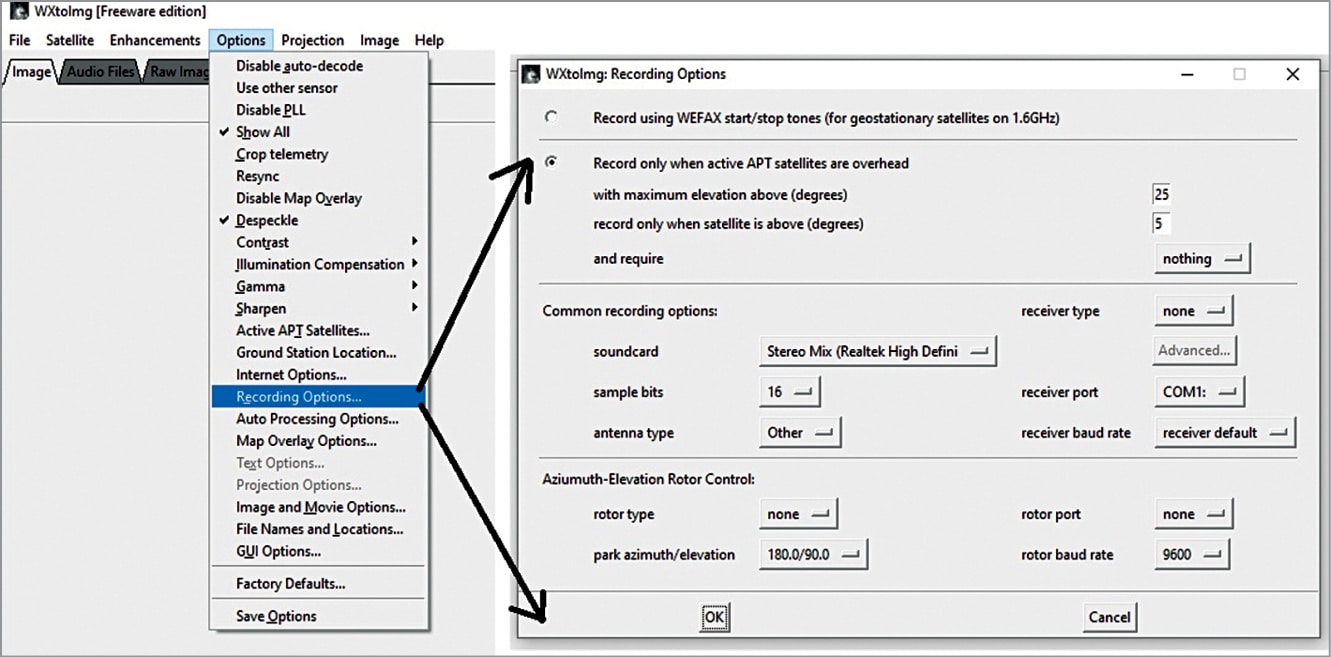Open receiver port COM1 dropdown
Viewport: 1331px width, 657px height.
click(1199, 392)
